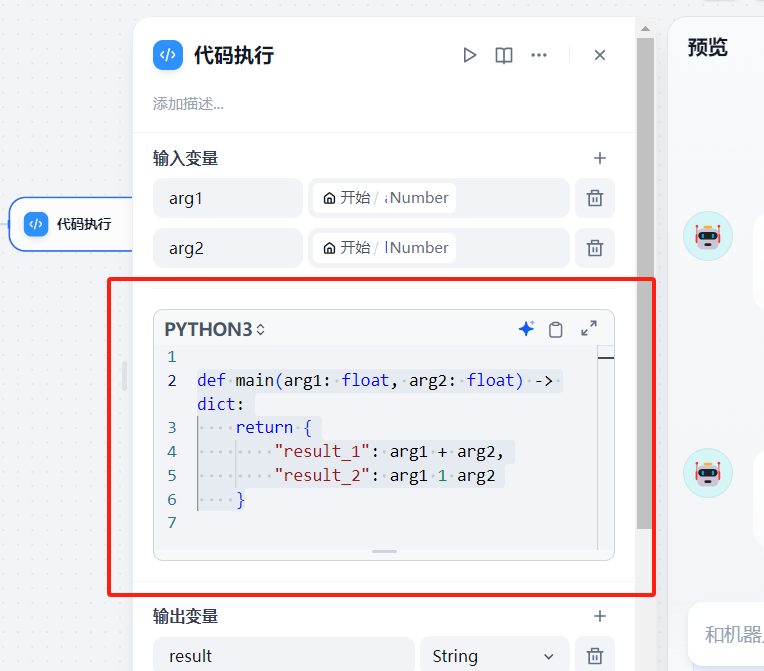Open the String type dropdown

(494, 656)
